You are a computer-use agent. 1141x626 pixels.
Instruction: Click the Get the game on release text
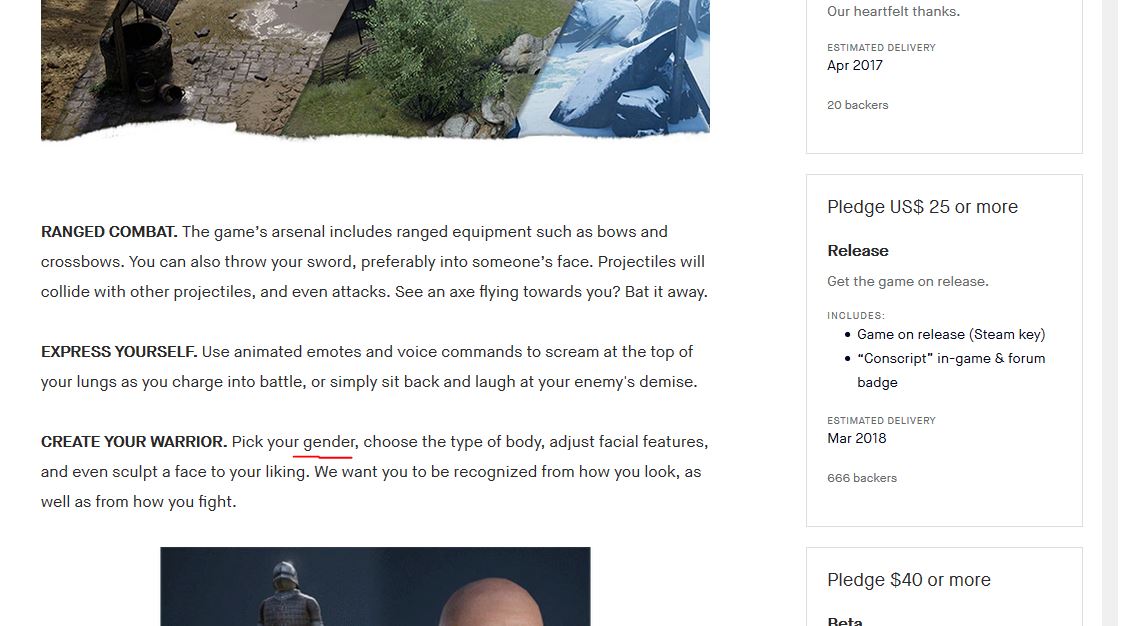[x=907, y=282]
